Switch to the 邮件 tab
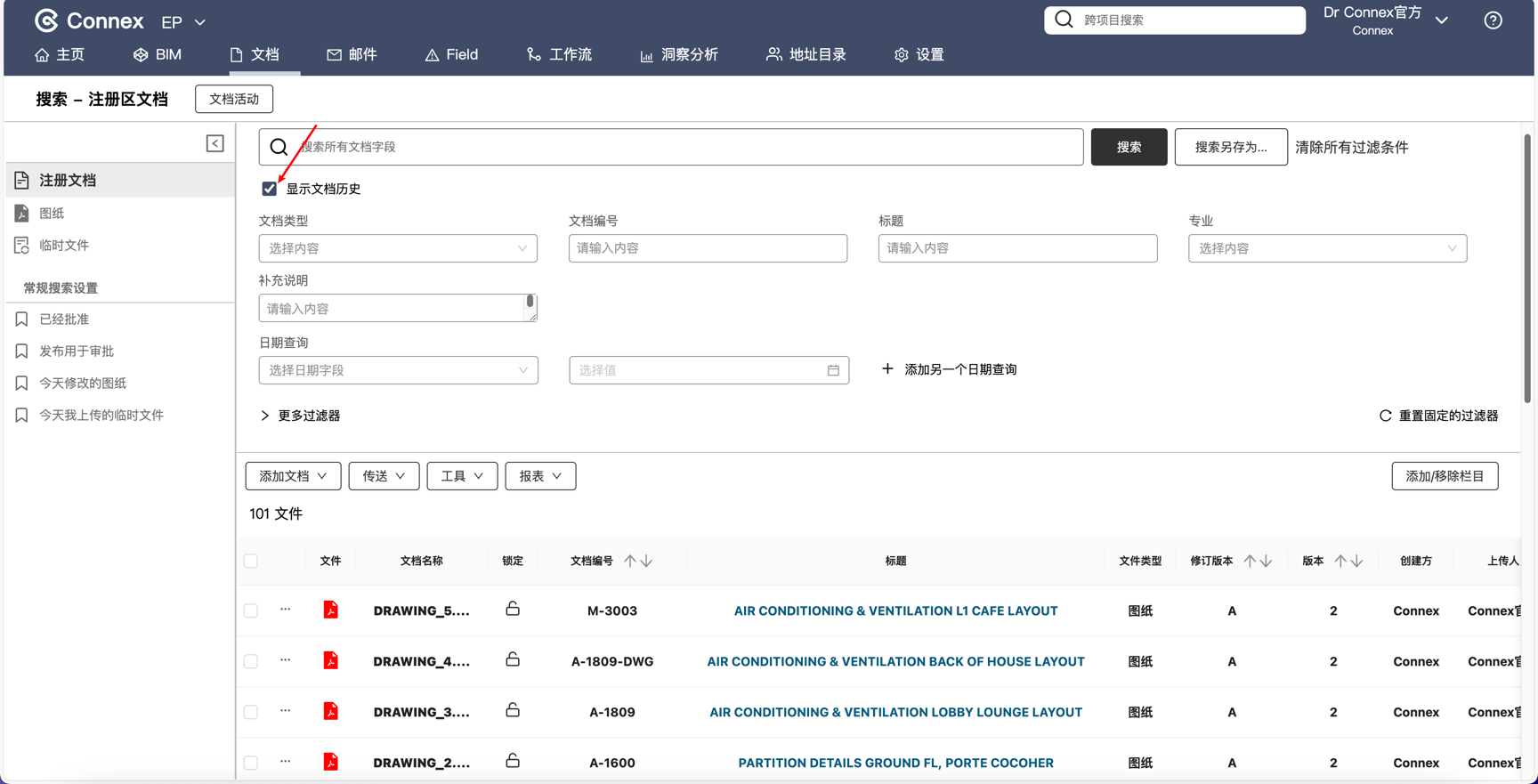 coord(352,54)
